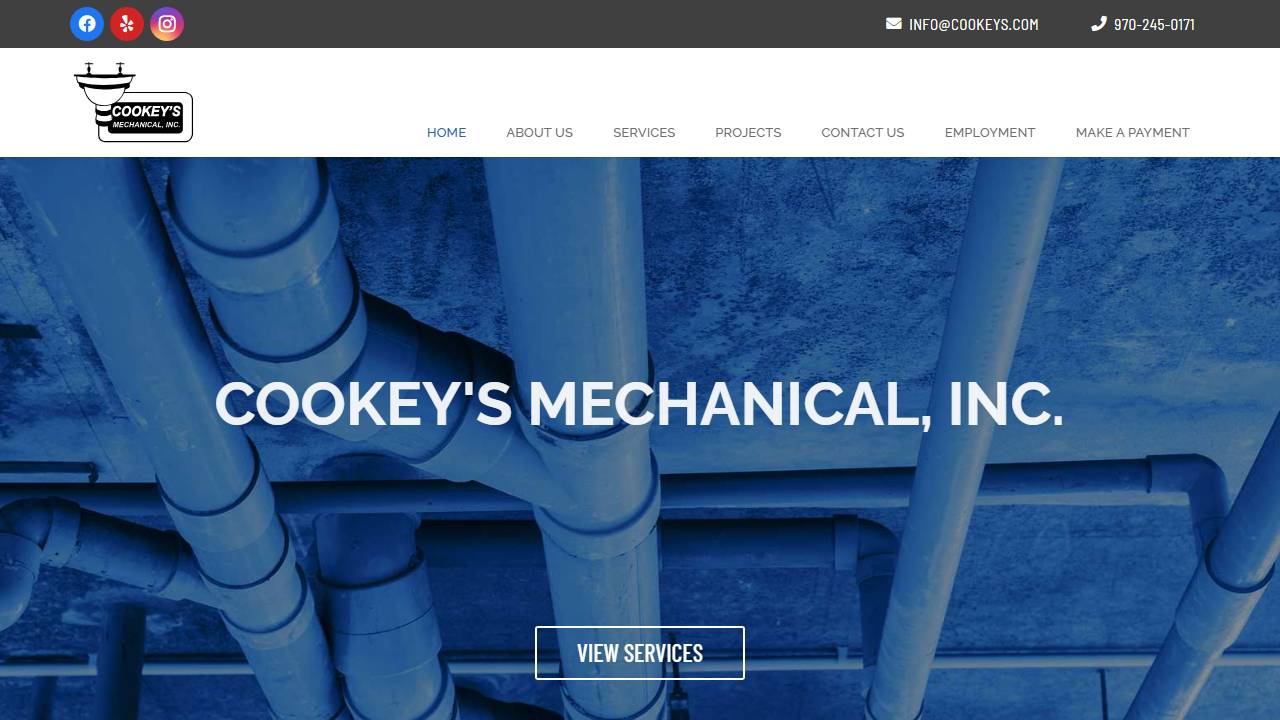Viewport: 1280px width, 720px height.
Task: Open the About Us menu item
Action: pyautogui.click(x=539, y=132)
